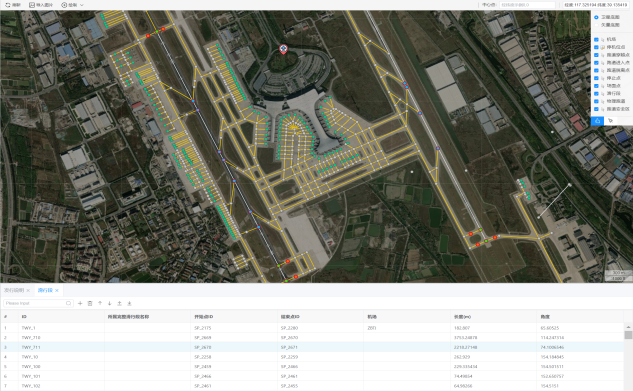The width and height of the screenshot is (633, 391).
Task: Click the blue hand pan tool button
Action: point(597,121)
